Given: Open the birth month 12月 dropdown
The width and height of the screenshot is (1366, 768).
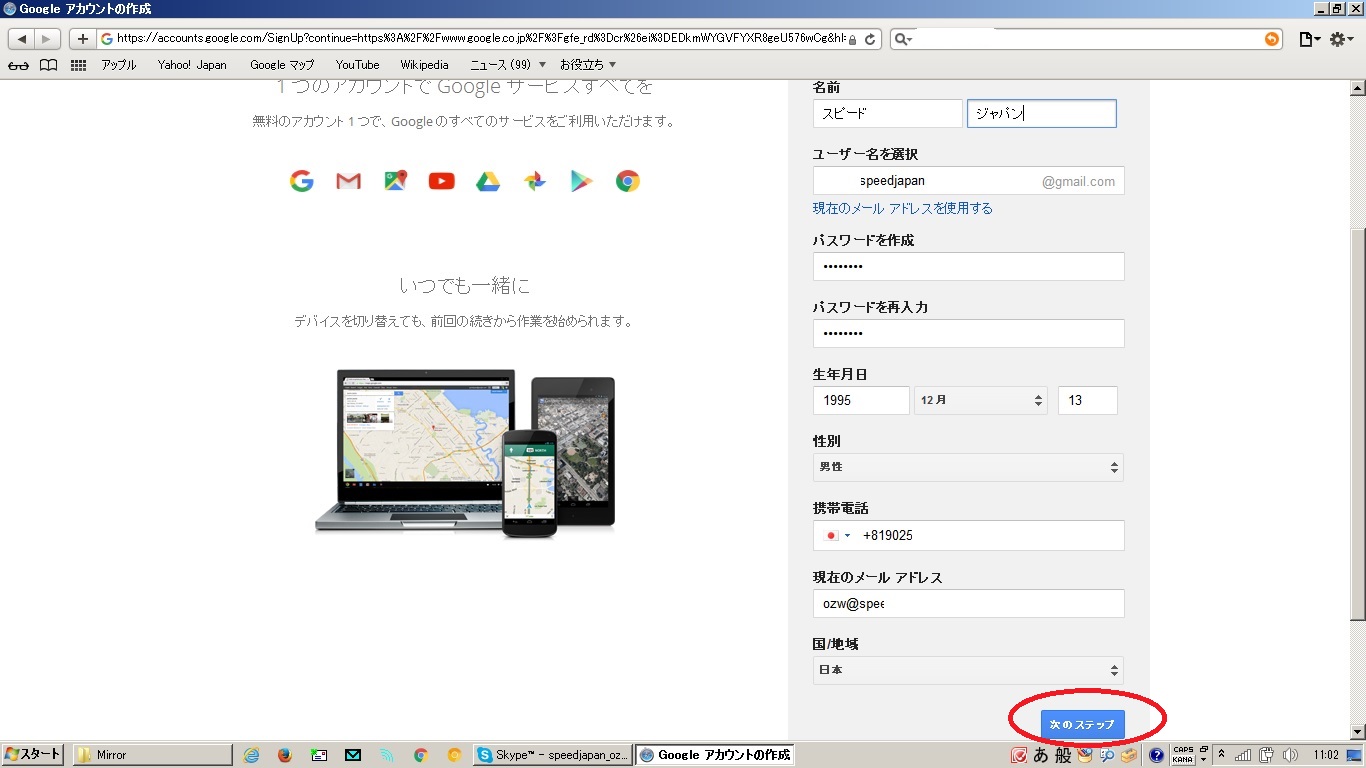Looking at the screenshot, I should coord(981,400).
